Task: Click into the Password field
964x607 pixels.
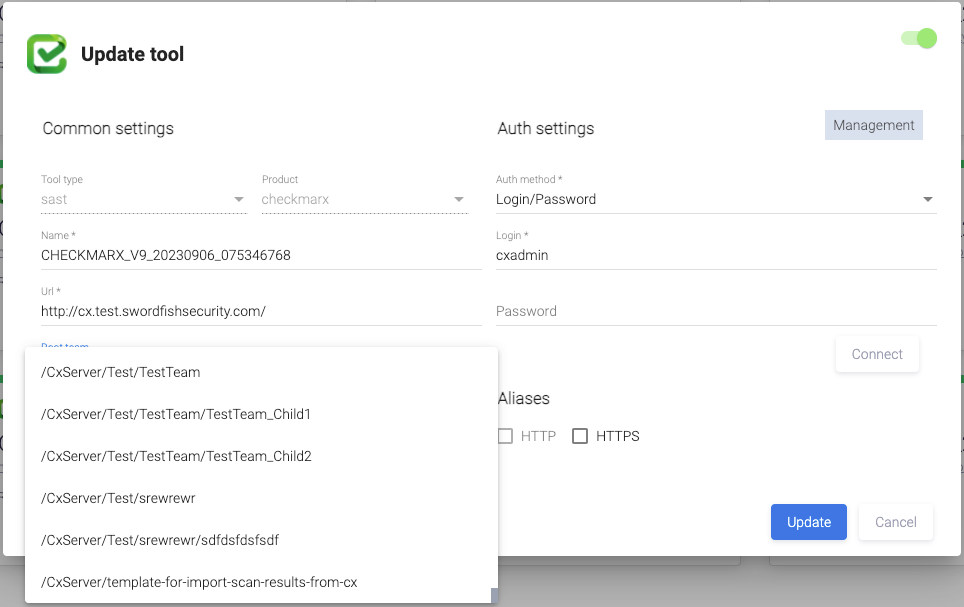Action: pyautogui.click(x=716, y=311)
